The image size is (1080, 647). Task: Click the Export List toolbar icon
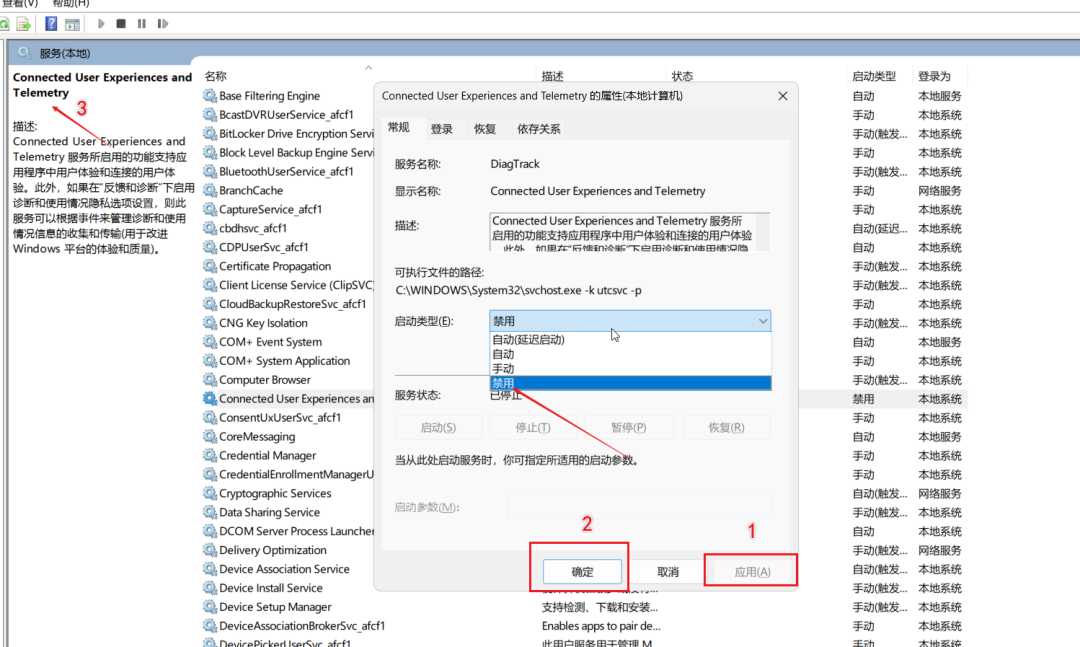23,23
